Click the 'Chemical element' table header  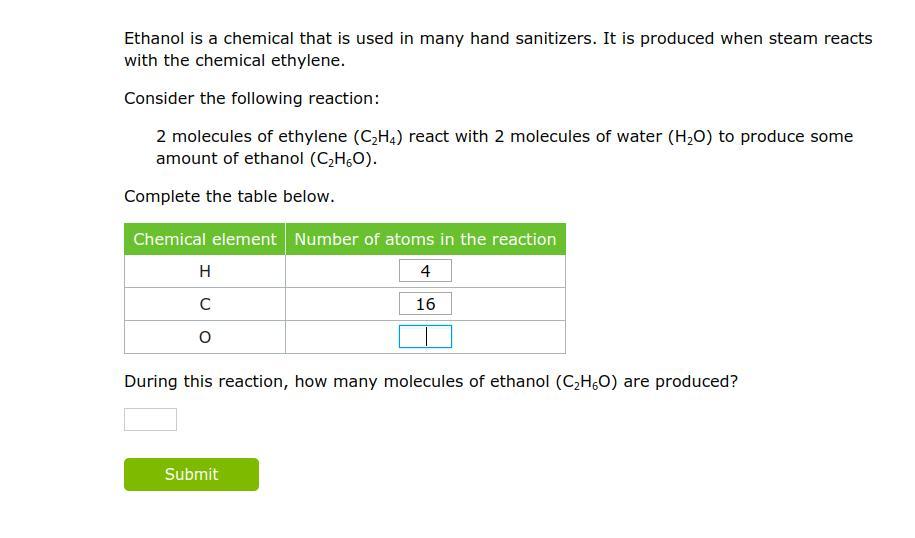pos(205,239)
